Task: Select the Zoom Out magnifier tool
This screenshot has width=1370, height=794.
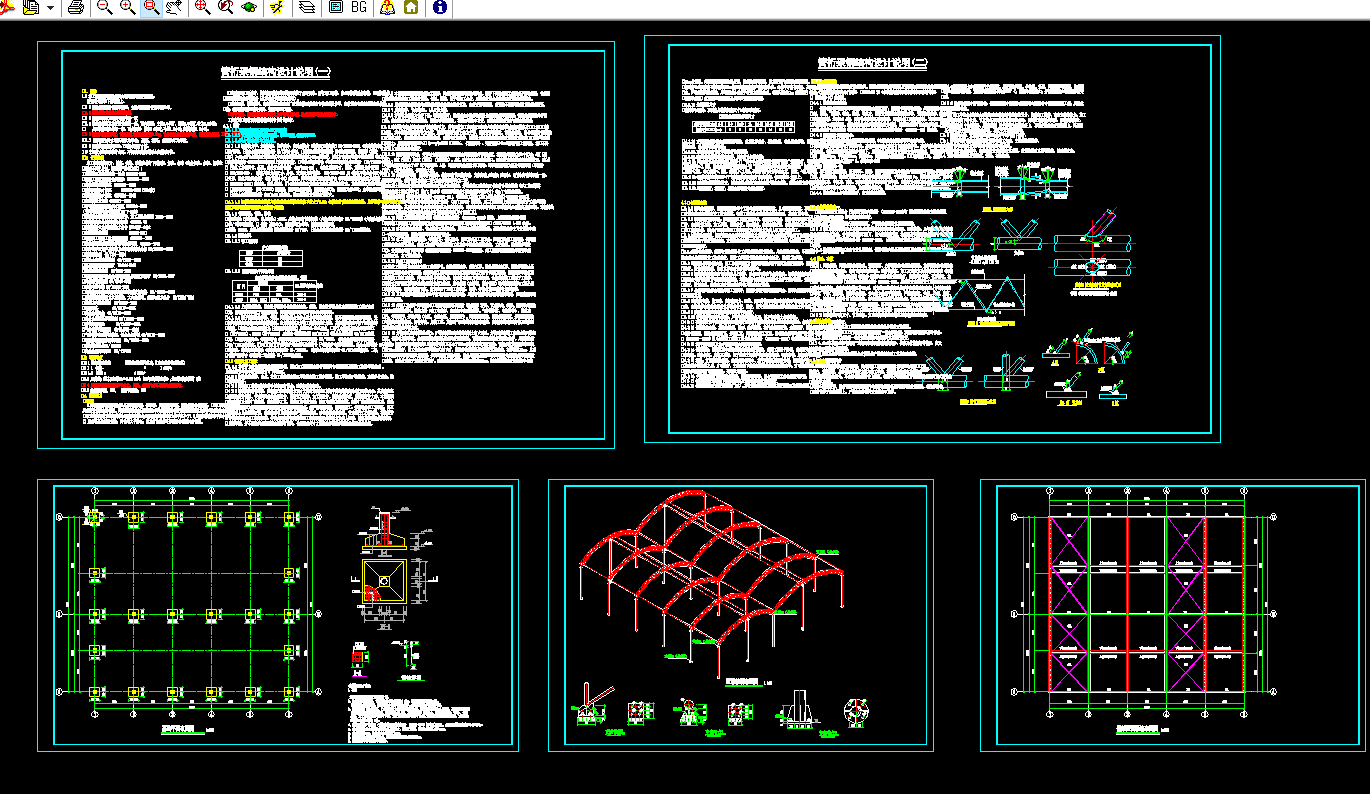Action: pyautogui.click(x=104, y=7)
